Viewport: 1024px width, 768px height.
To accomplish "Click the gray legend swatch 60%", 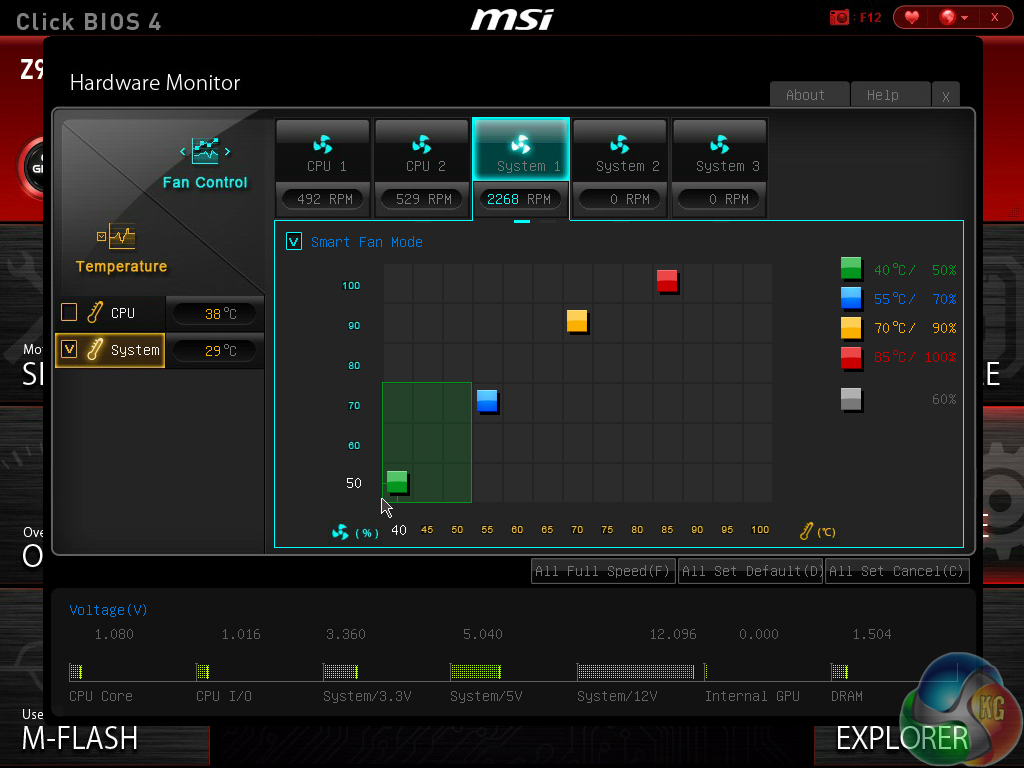I will pyautogui.click(x=851, y=399).
